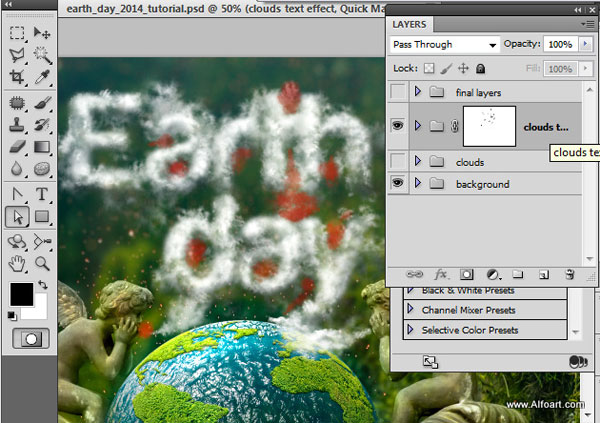Toggle lock transparent pixels
The width and height of the screenshot is (600, 423).
coord(429,69)
